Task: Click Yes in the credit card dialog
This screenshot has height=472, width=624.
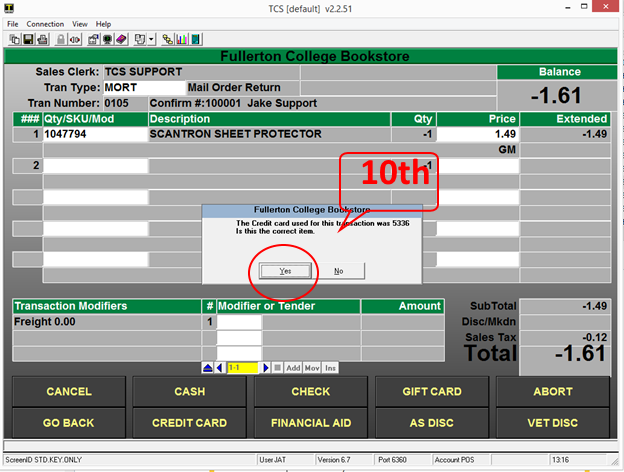Action: [x=285, y=271]
